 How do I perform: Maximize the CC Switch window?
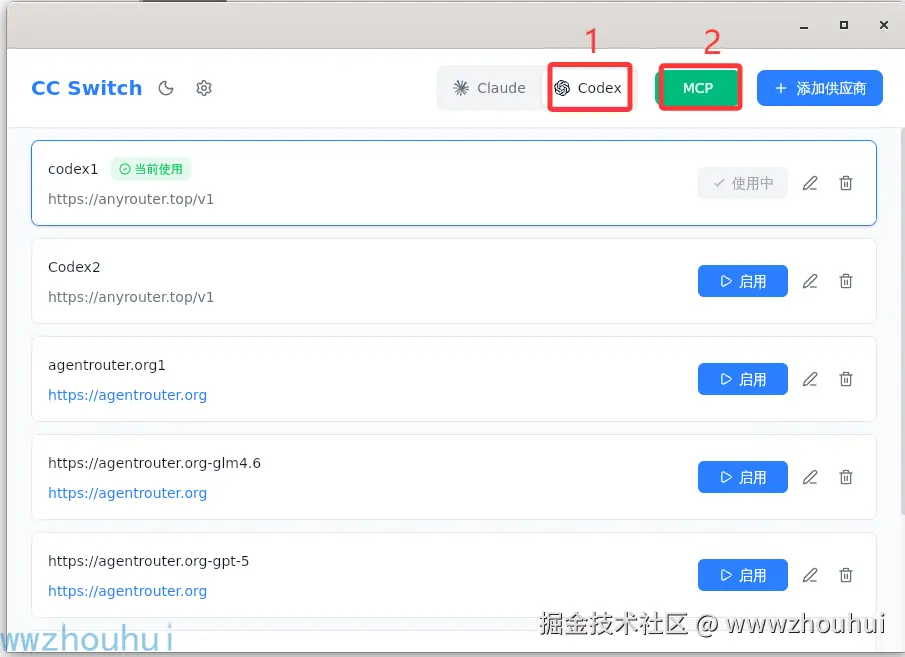[844, 25]
